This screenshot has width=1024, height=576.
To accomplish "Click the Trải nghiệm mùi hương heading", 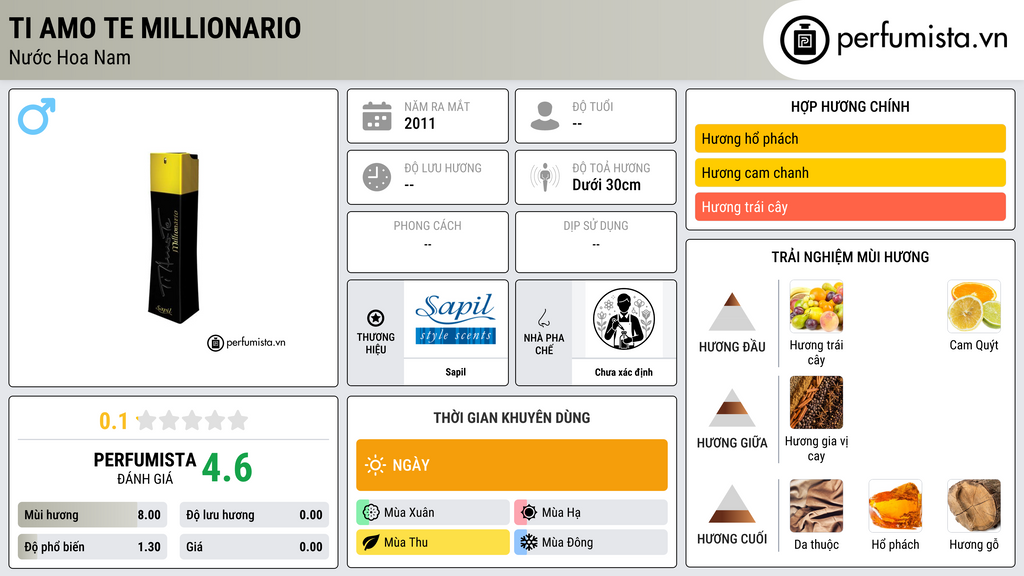I will point(850,257).
